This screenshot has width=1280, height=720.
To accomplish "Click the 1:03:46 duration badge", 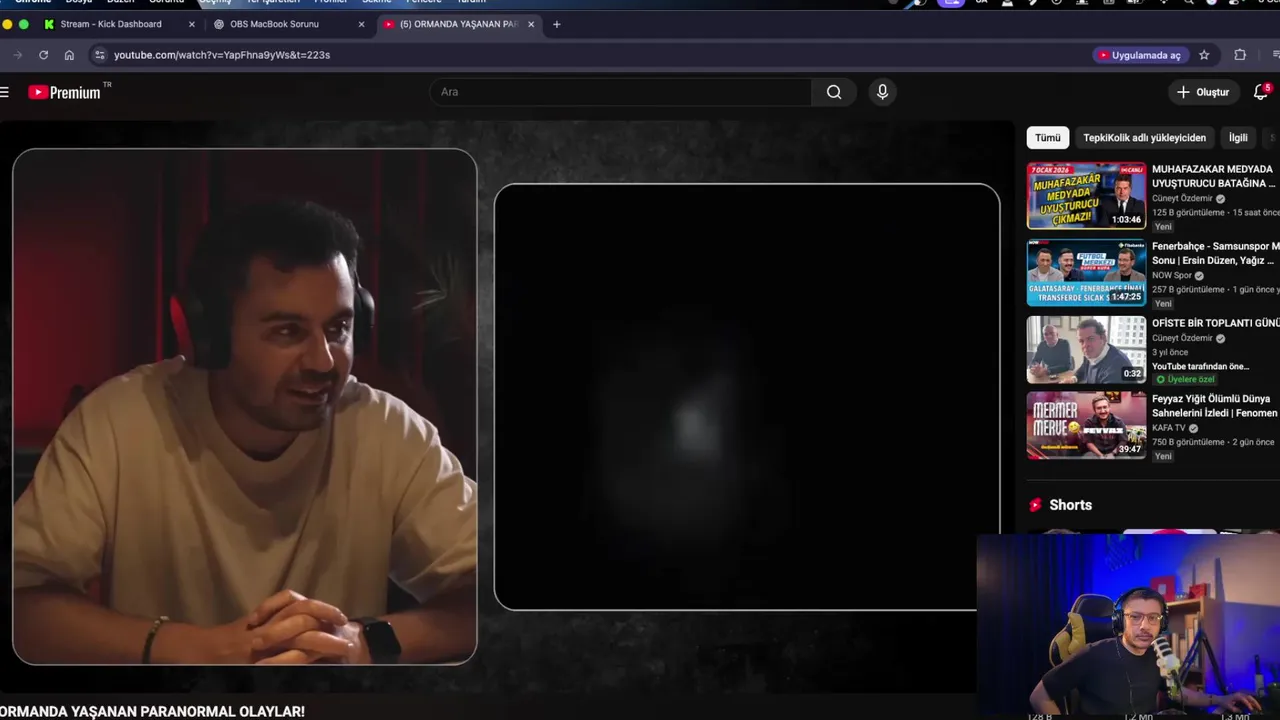I will click(1126, 220).
